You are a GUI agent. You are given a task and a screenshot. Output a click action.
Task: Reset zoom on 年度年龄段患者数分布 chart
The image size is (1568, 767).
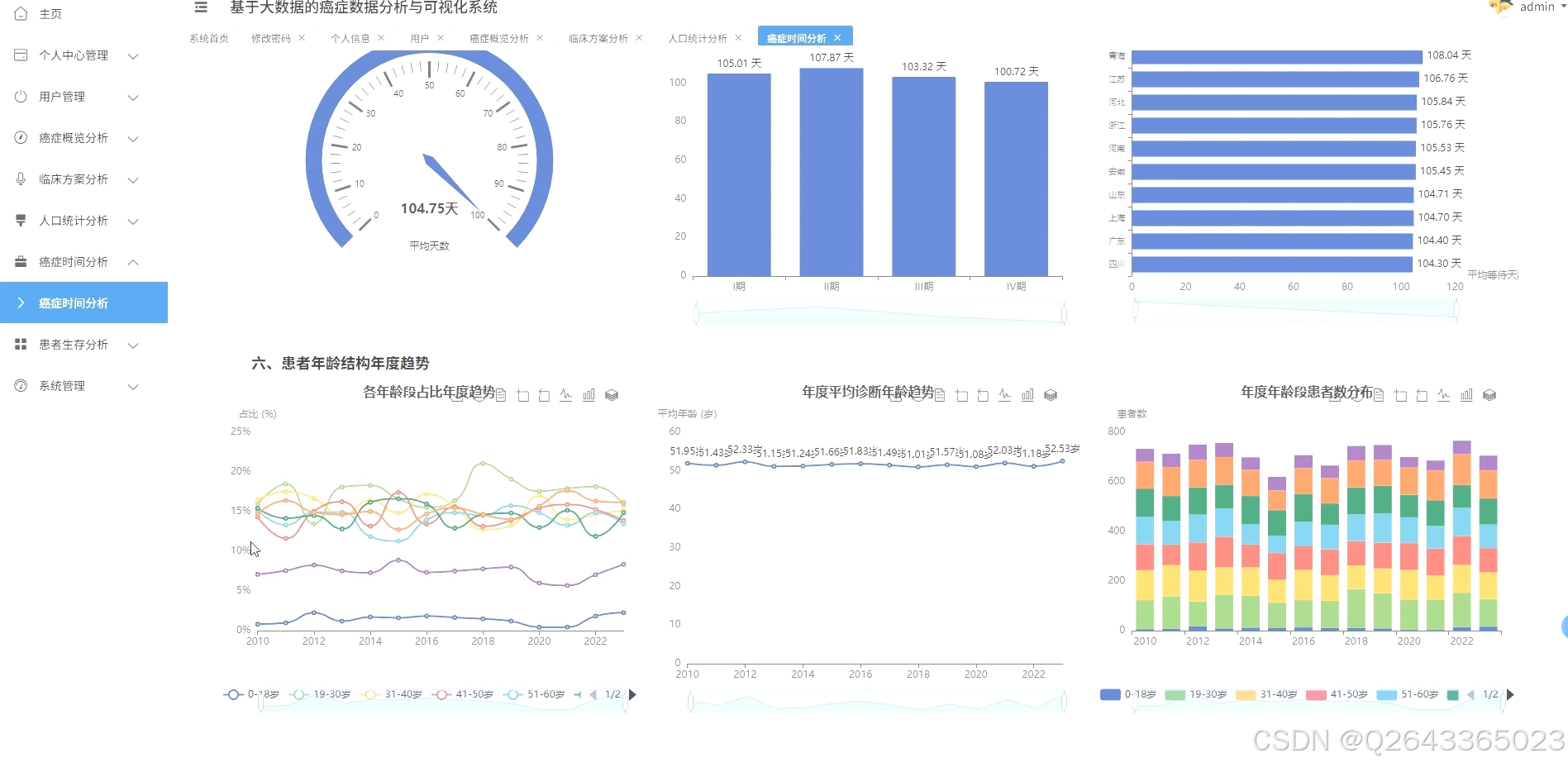1422,395
